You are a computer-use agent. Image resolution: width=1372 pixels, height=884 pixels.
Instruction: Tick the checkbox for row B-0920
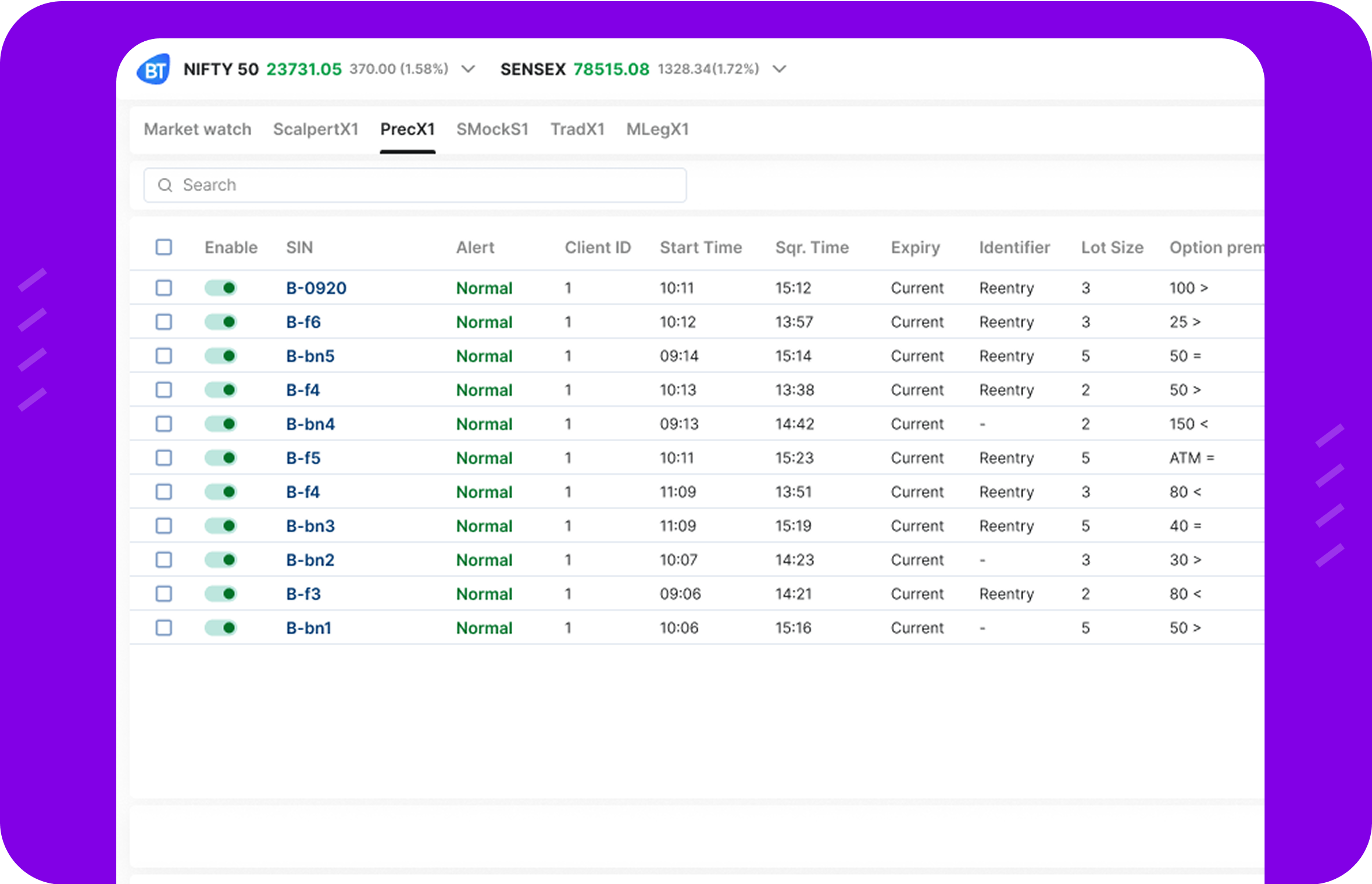click(164, 288)
